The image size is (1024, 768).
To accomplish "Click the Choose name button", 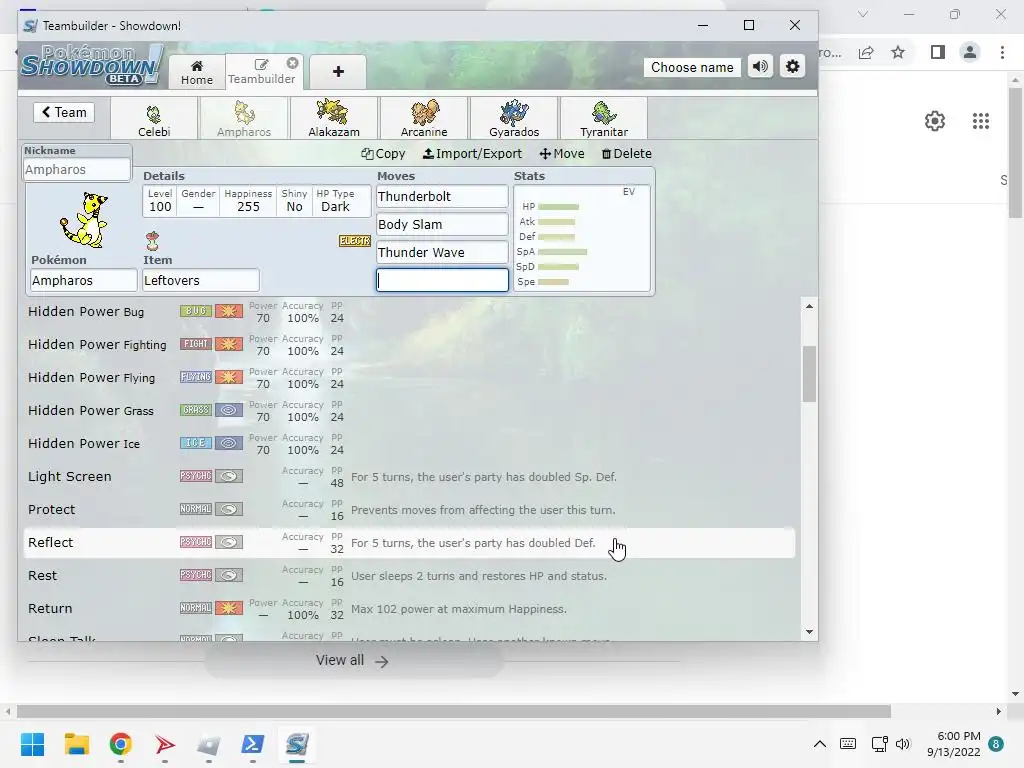I will click(x=692, y=67).
